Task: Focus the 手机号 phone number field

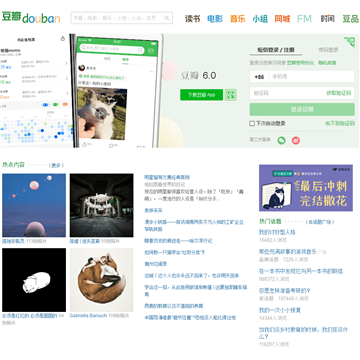Action: (311, 77)
